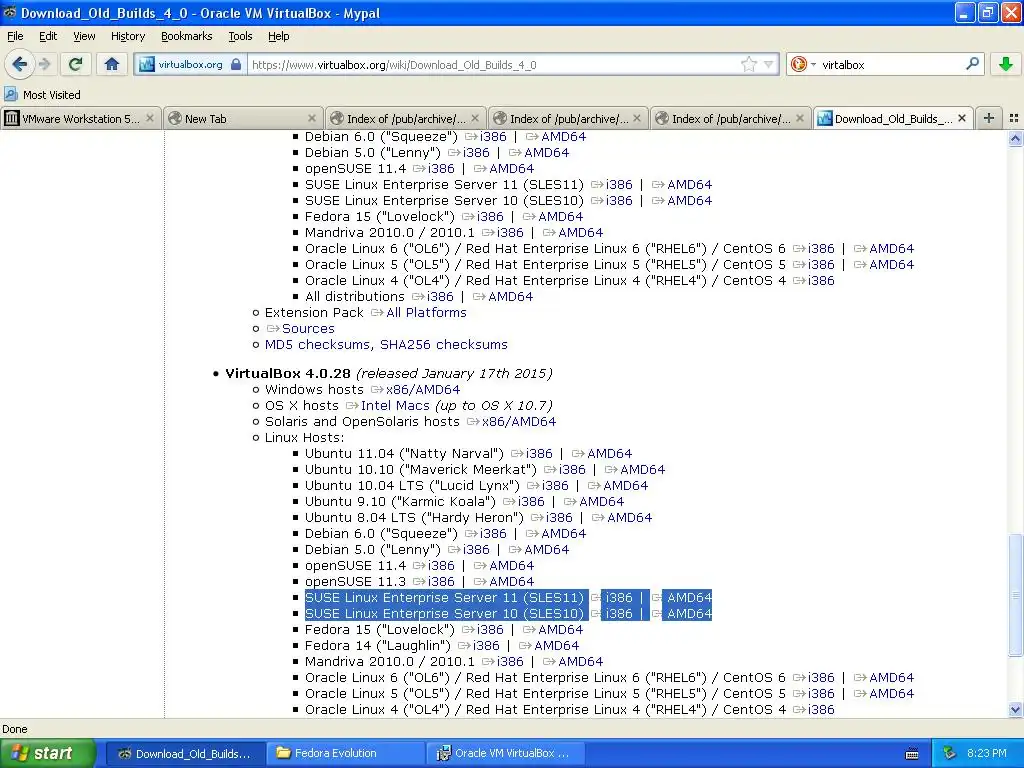Click the VirtualBox 4.0.28 heading text

pos(288,374)
